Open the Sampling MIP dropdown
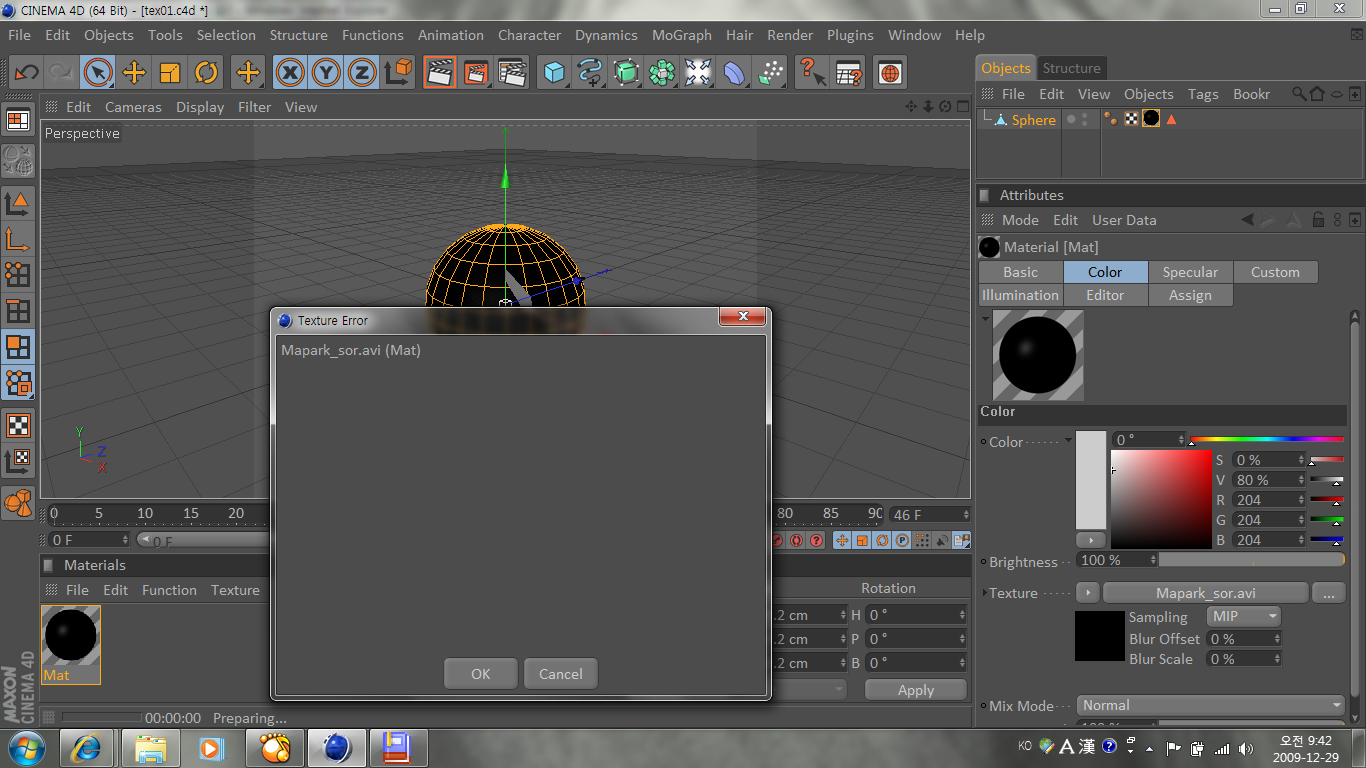 (1244, 617)
